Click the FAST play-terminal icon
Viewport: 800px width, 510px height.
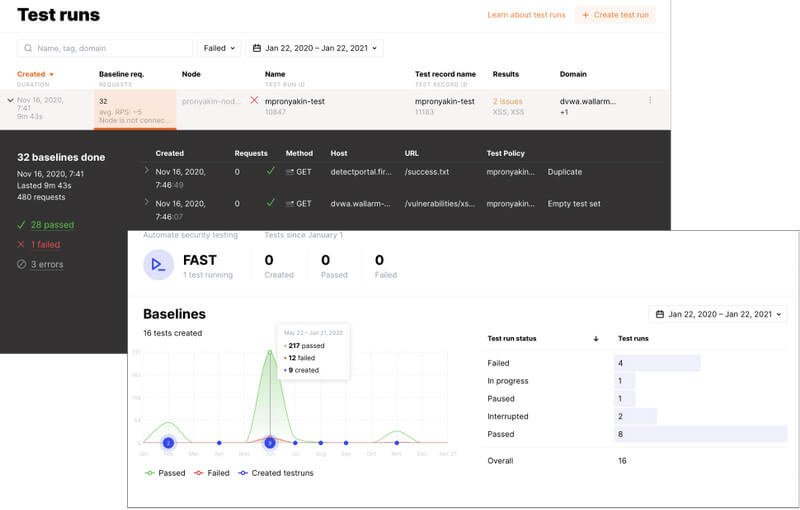[158, 265]
